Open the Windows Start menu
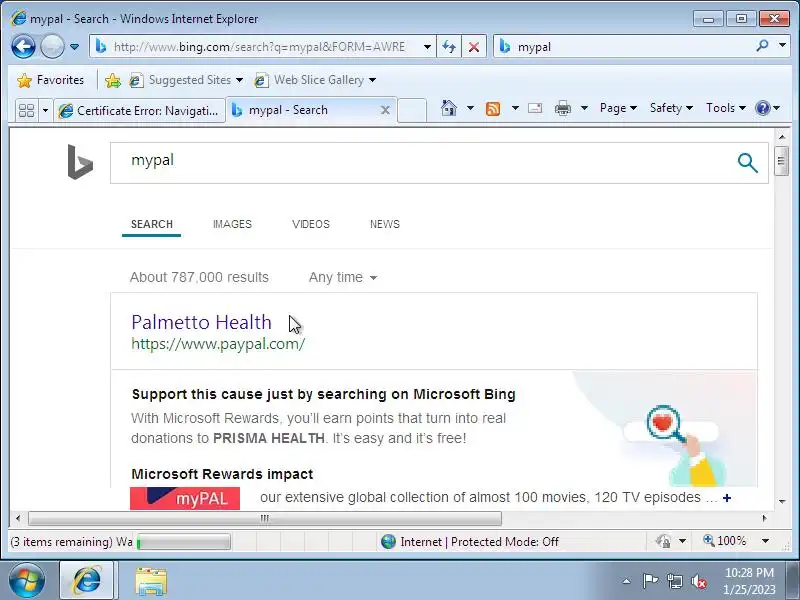 (27, 581)
